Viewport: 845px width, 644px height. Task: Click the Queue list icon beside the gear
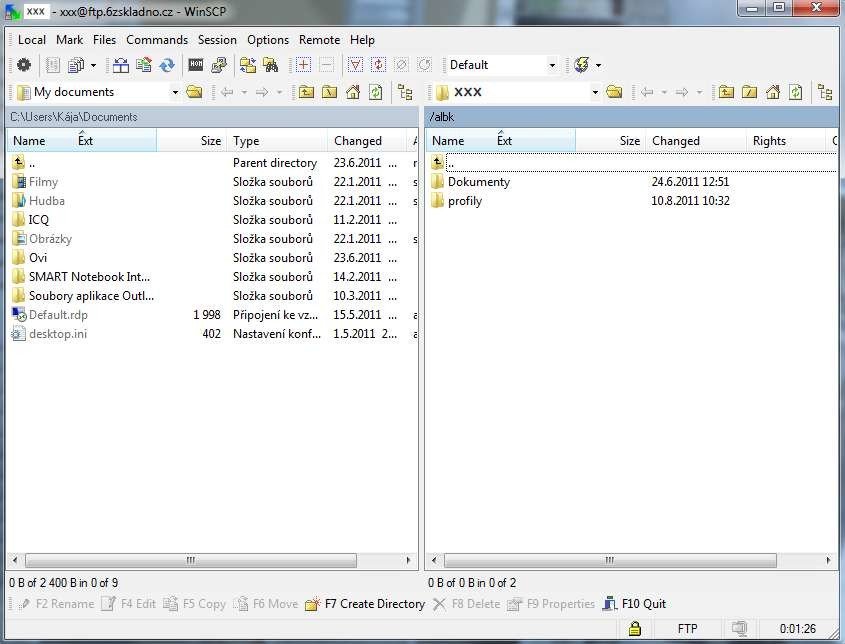point(52,65)
